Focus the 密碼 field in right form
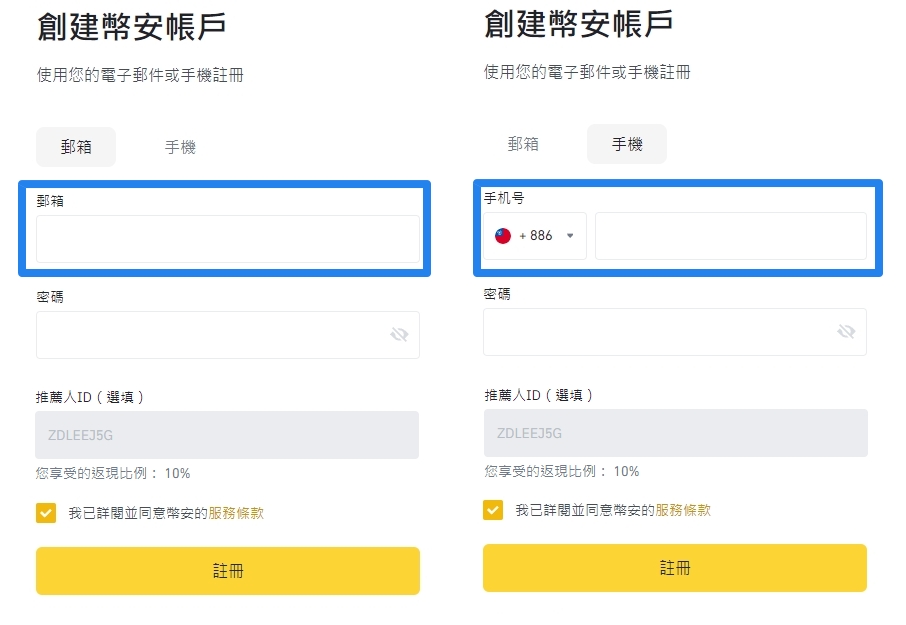 [x=675, y=332]
